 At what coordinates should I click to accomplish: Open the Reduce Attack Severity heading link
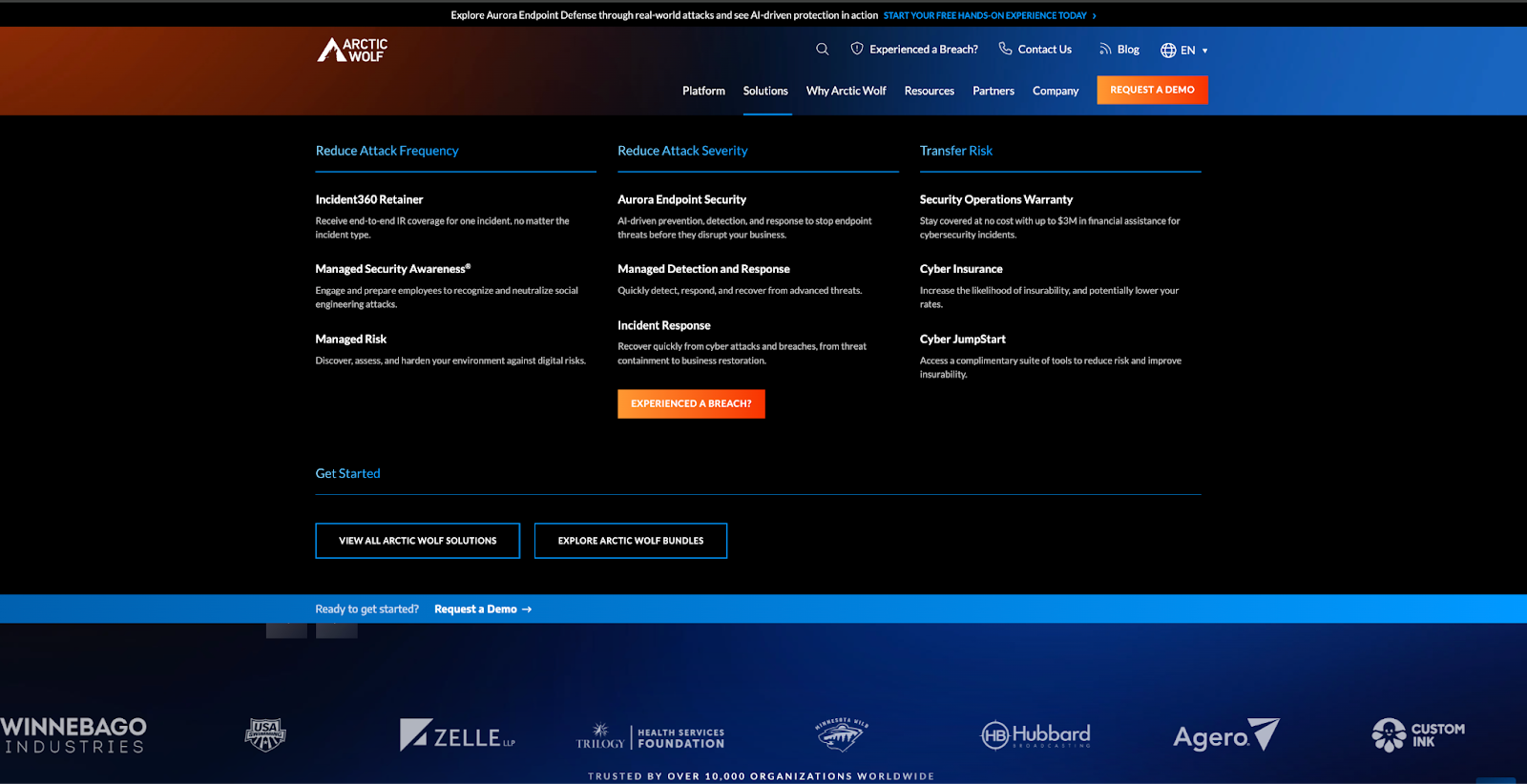[682, 151]
